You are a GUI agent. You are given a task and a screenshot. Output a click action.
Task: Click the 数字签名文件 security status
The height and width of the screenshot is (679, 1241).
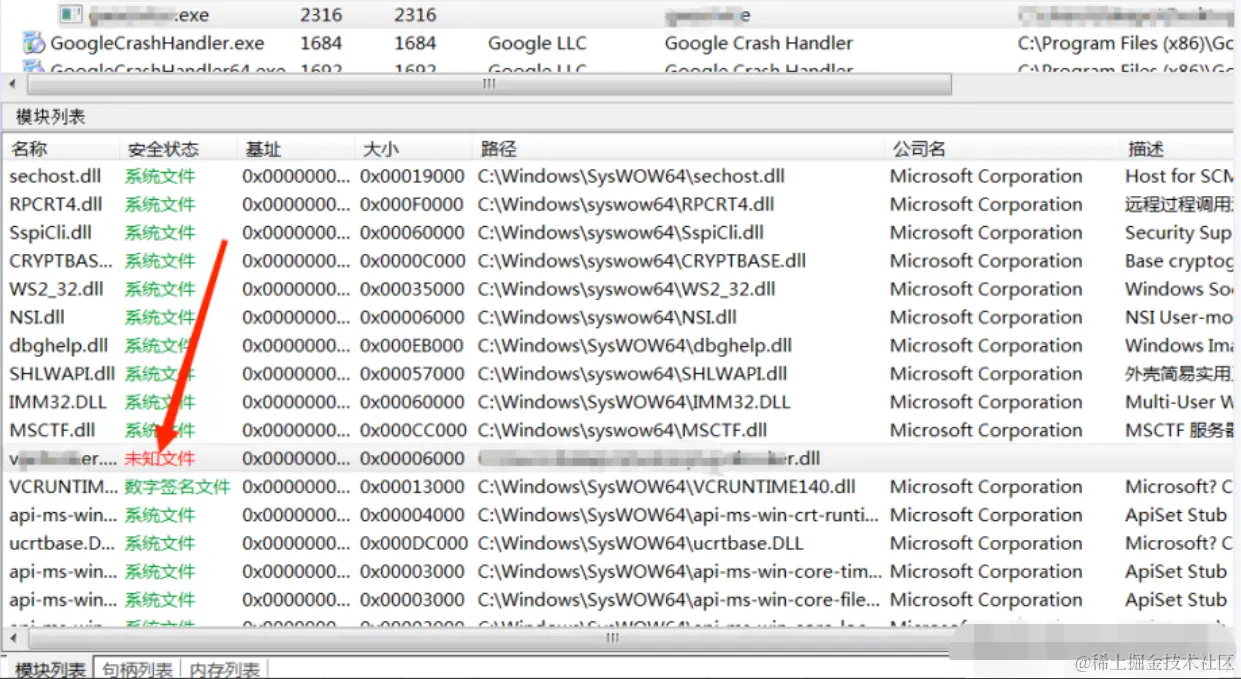point(177,487)
